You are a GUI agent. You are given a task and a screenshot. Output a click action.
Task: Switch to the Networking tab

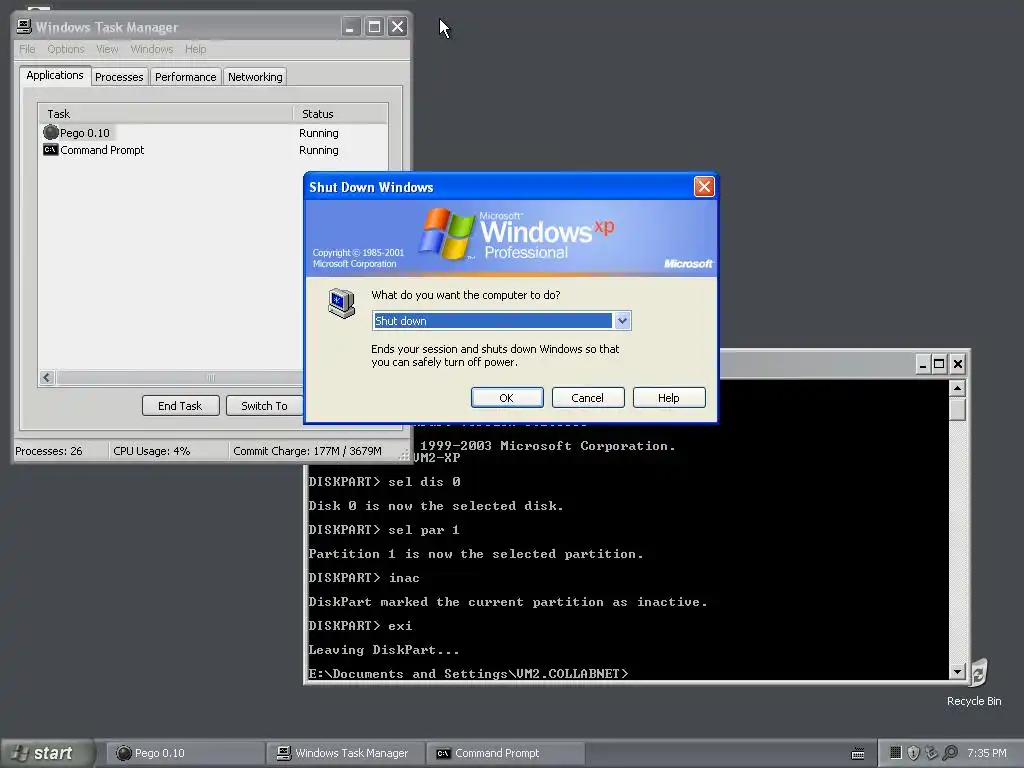point(255,76)
